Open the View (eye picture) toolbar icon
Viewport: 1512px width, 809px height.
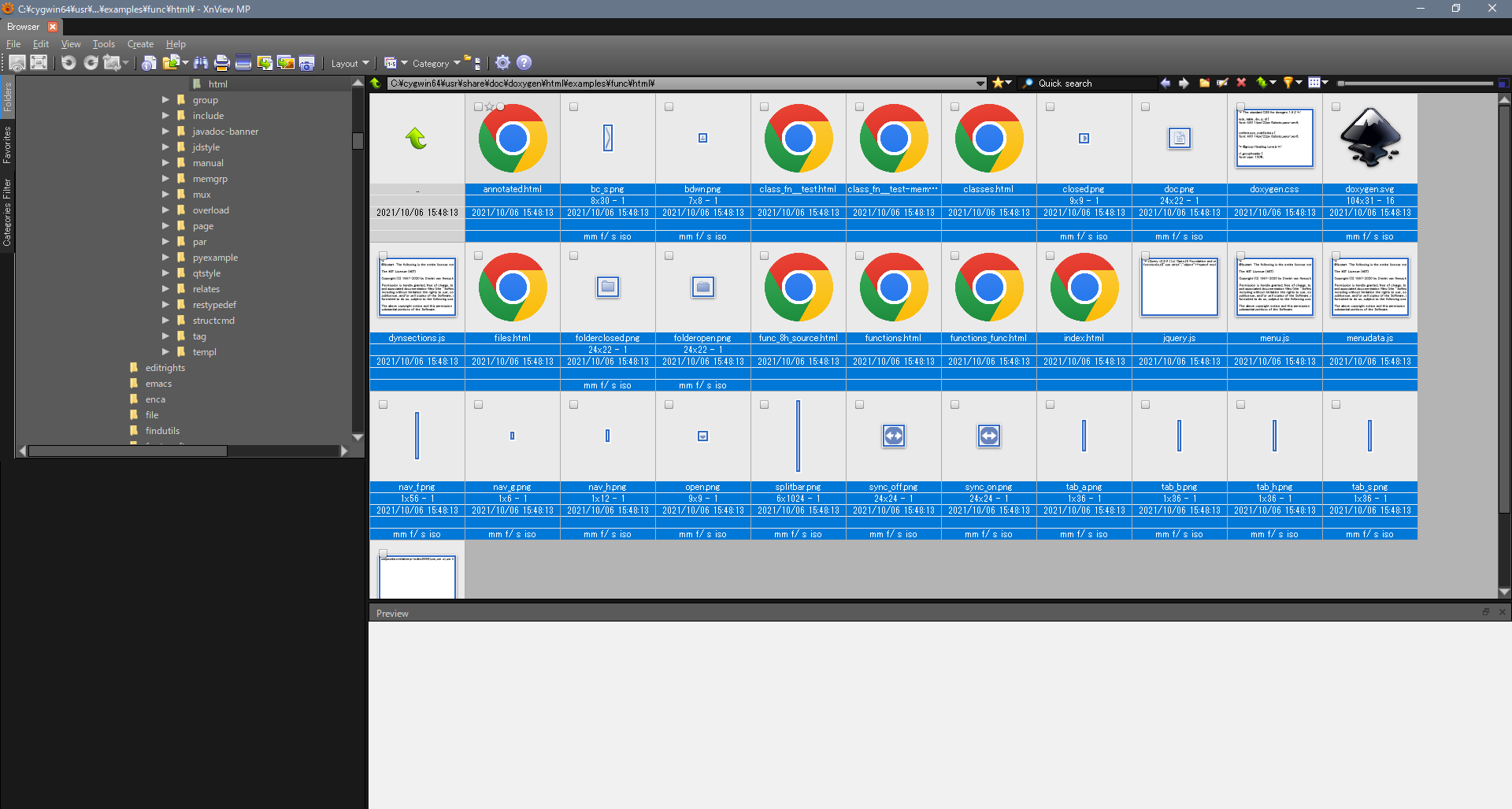coord(17,63)
